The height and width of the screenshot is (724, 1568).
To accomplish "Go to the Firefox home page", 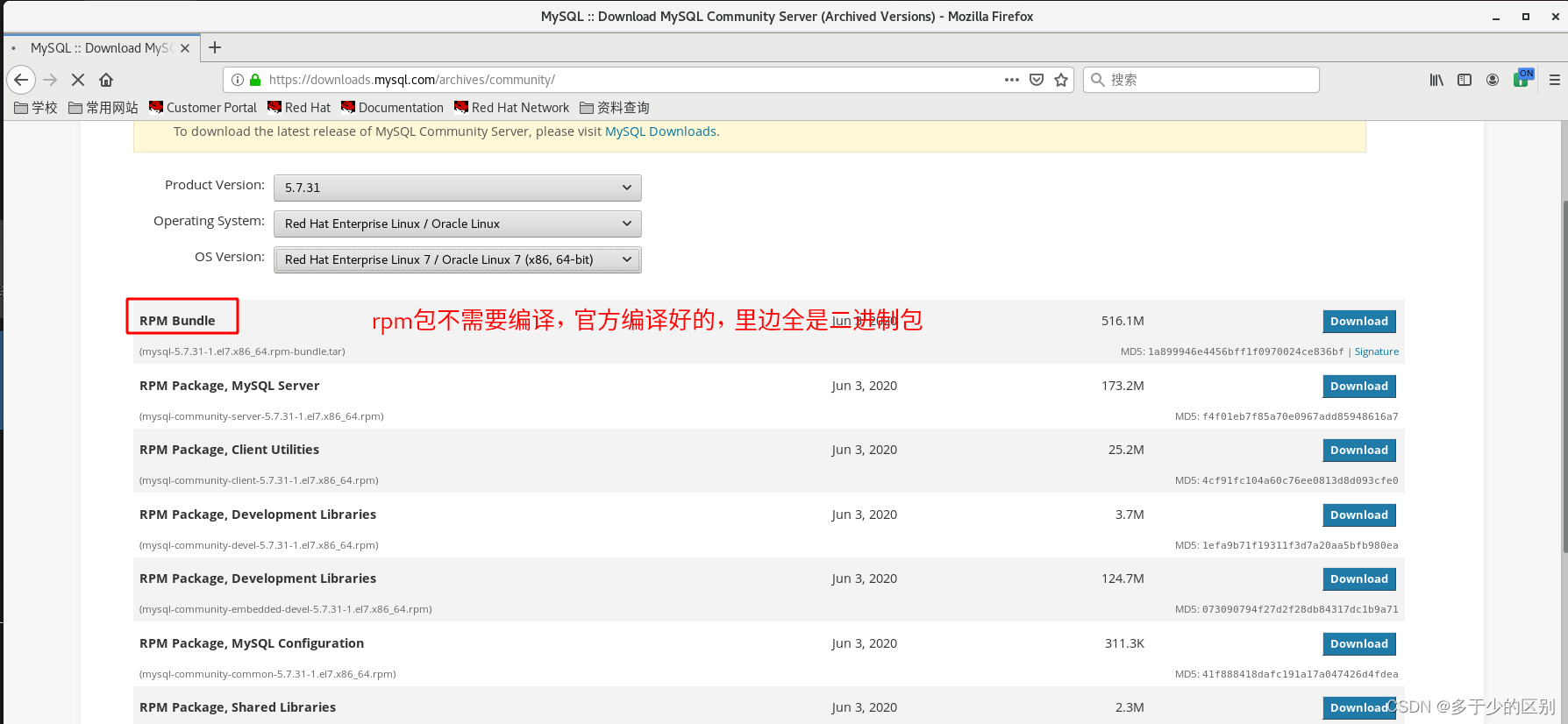I will click(x=106, y=80).
